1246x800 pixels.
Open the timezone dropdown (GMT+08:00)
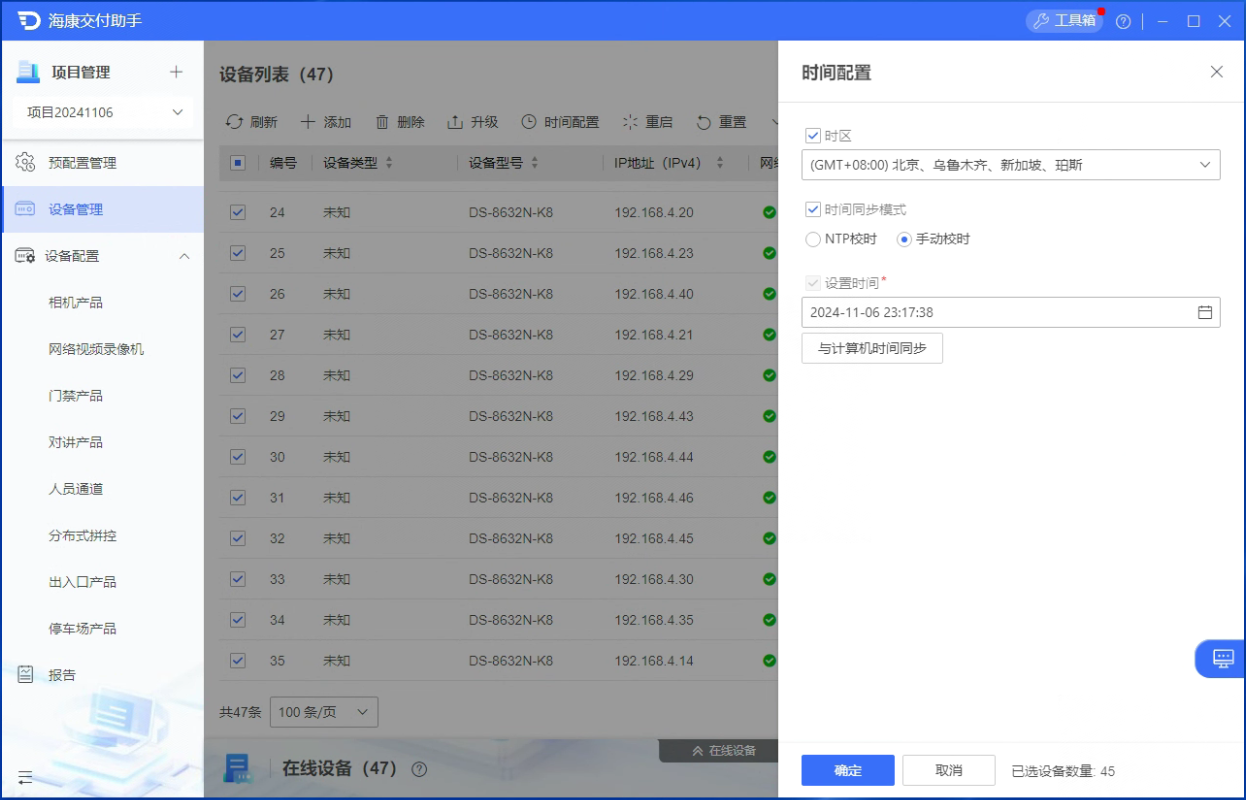coord(1010,165)
